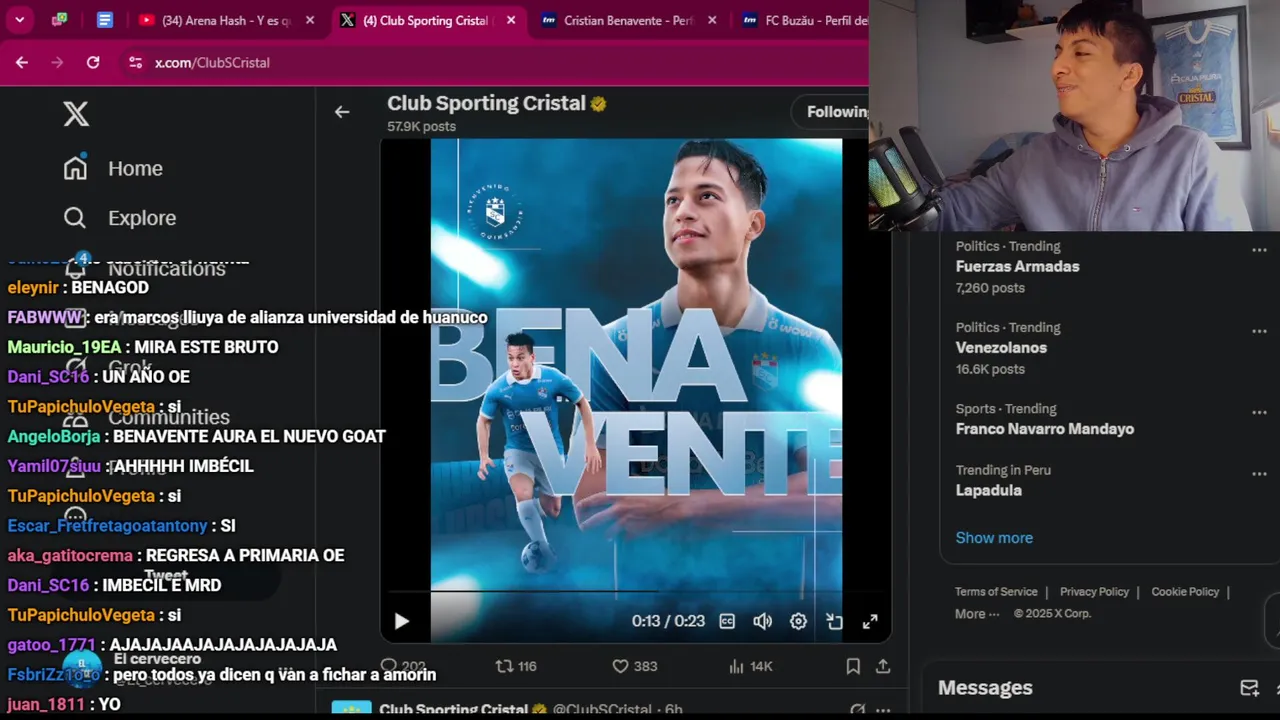This screenshot has height=720, width=1280.
Task: Open the Fuerzas Armadas trending topic
Action: pyautogui.click(x=1017, y=267)
